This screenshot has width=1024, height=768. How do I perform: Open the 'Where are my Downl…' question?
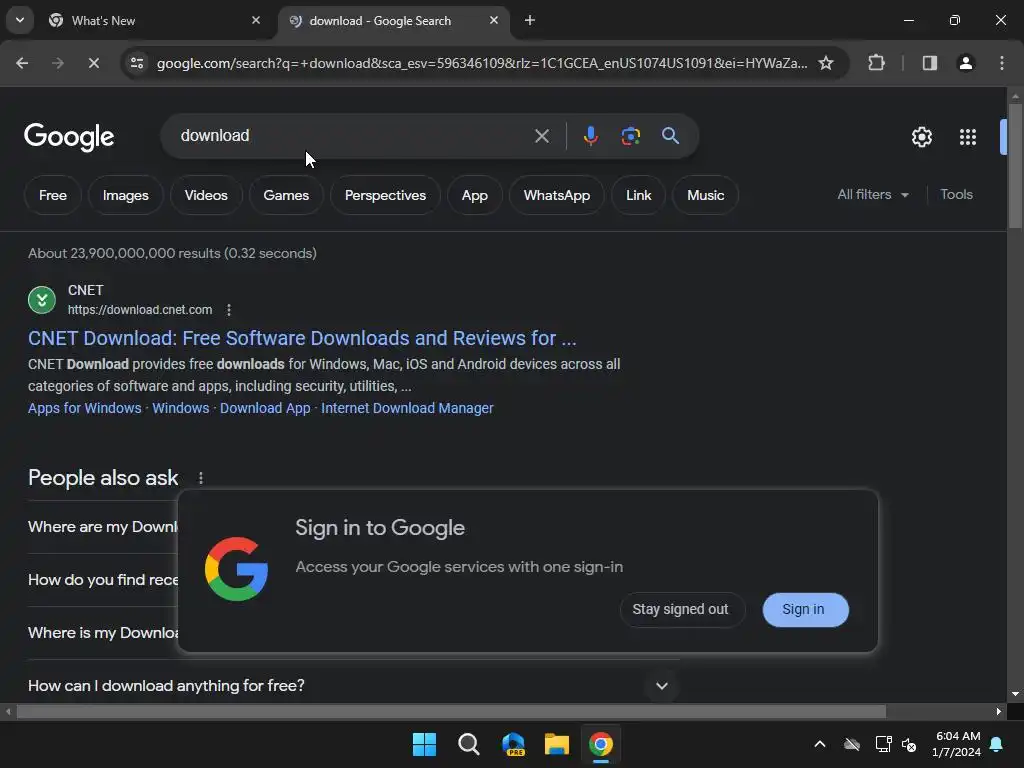pos(103,527)
